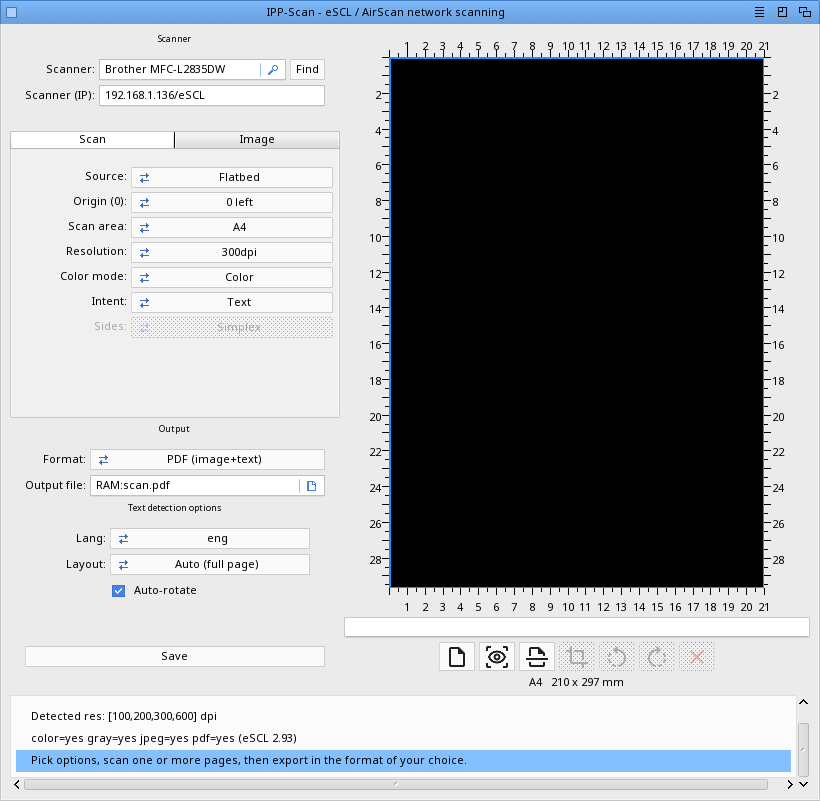Switch to the Scan tab

[x=93, y=140]
